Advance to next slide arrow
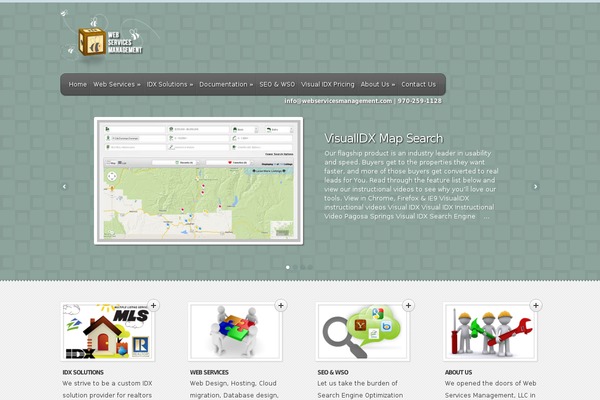The height and width of the screenshot is (400, 600). pyautogui.click(x=535, y=186)
